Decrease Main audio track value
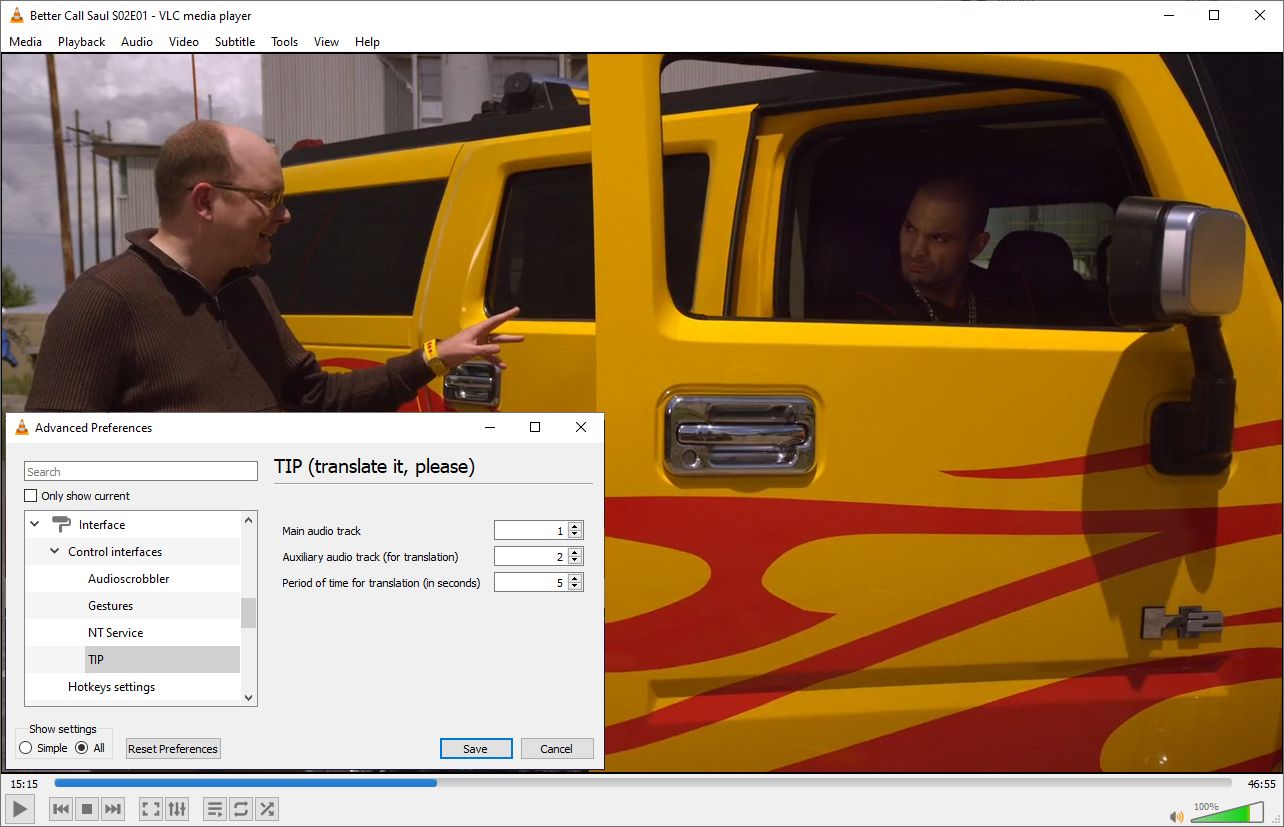This screenshot has width=1284, height=827. coord(575,535)
